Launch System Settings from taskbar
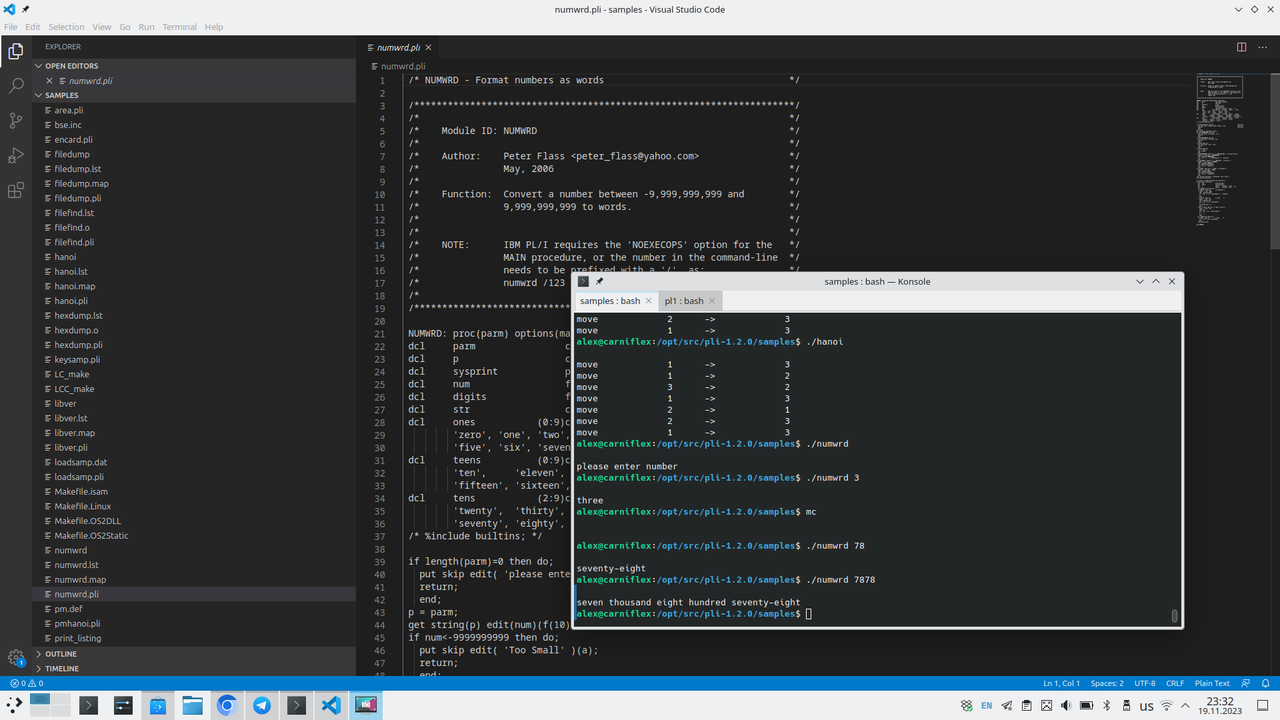 tap(123, 705)
